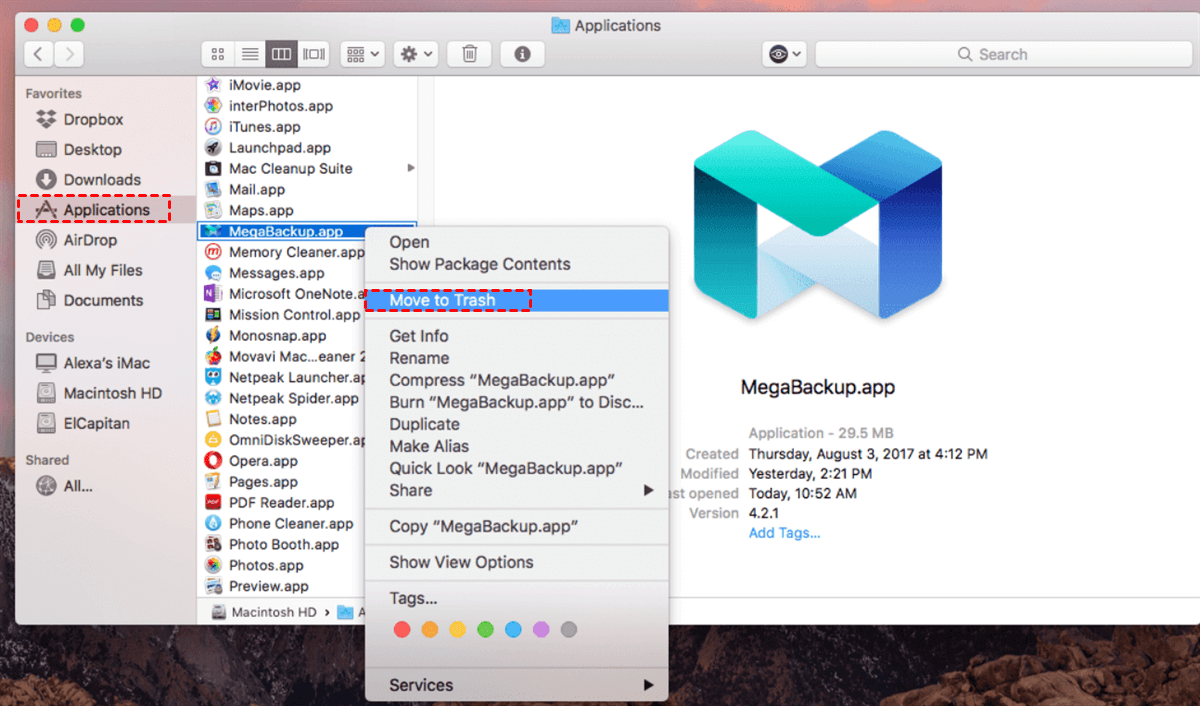The image size is (1200, 706).
Task: Choose Move to Trash menu item
Action: 516,300
